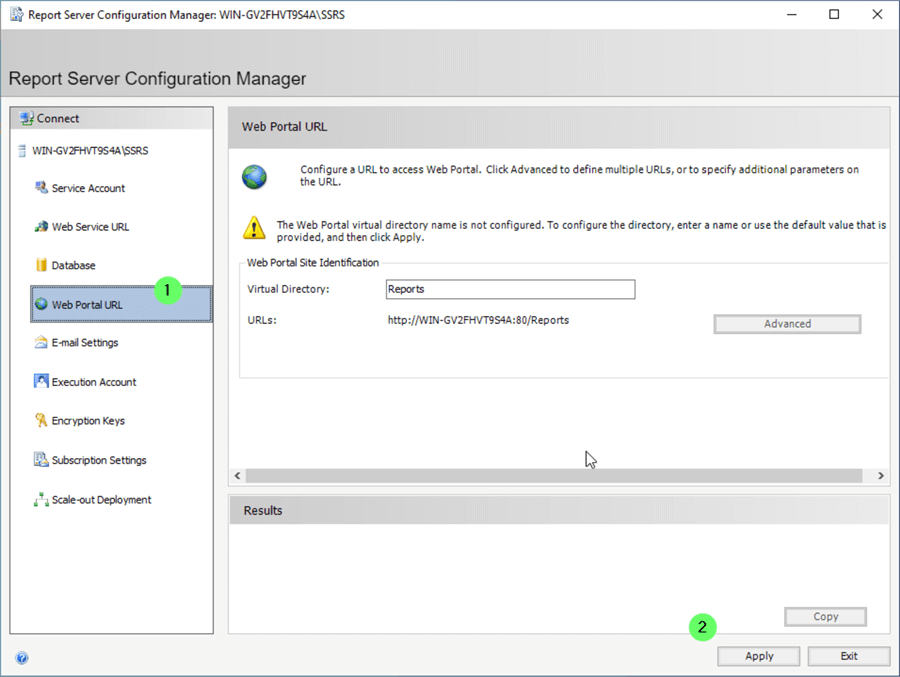Viewport: 900px width, 677px height.
Task: Click the E-mail Settings envelope icon
Action: (41, 343)
